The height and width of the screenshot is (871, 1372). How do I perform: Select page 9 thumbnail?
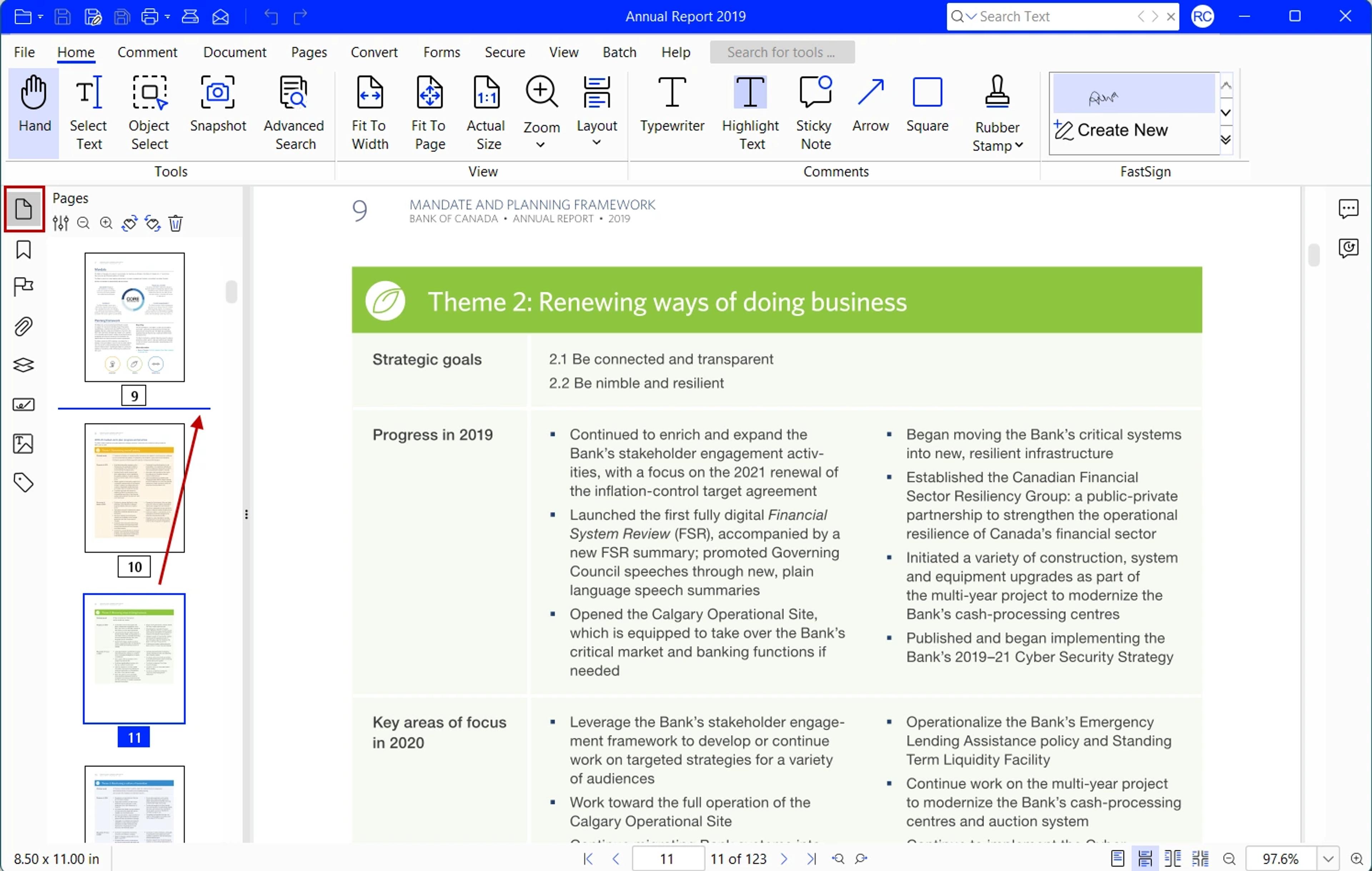coord(134,317)
